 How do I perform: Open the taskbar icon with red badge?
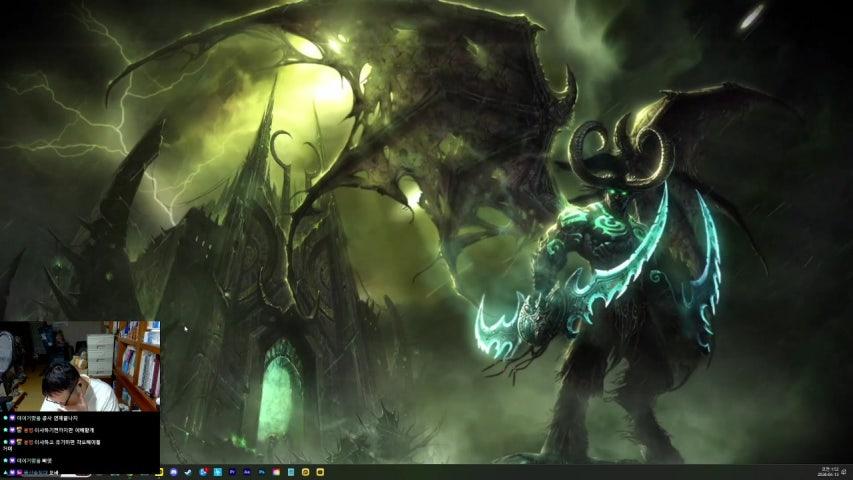(203, 471)
